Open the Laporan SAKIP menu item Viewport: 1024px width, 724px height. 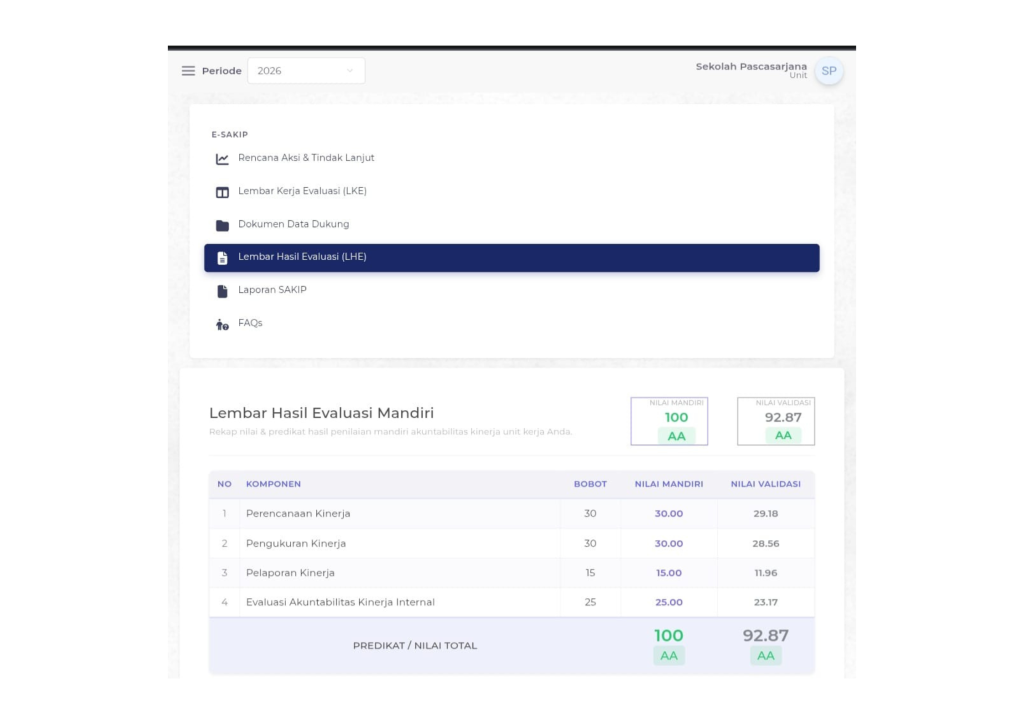(272, 290)
